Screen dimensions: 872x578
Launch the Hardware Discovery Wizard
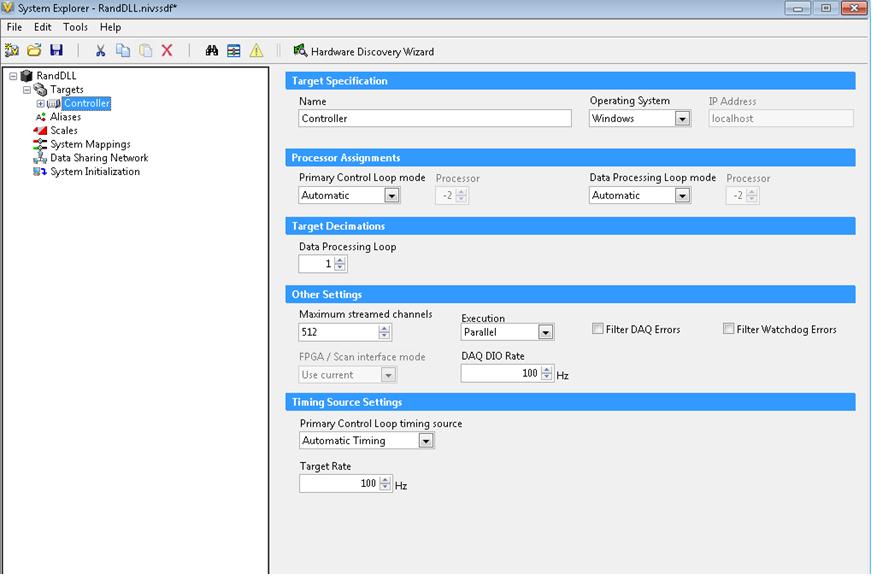click(x=363, y=51)
